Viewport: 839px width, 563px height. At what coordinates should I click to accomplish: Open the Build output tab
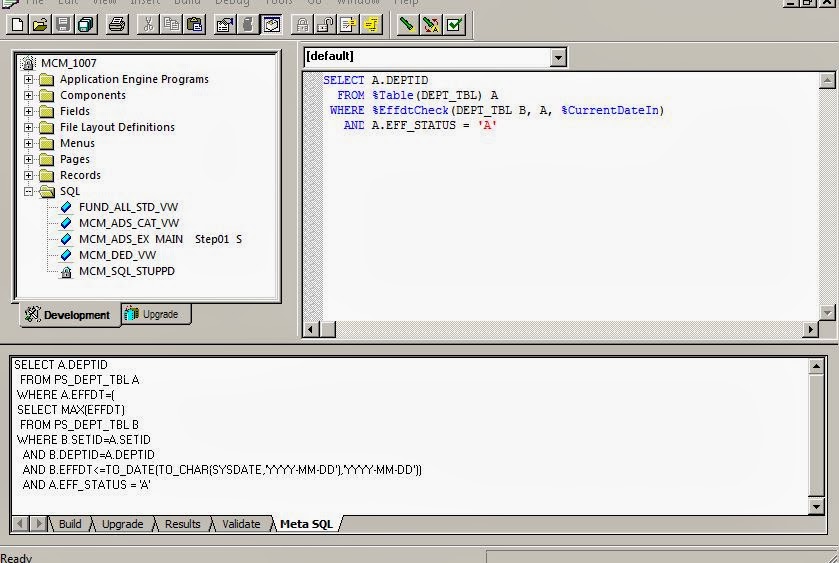tap(70, 524)
